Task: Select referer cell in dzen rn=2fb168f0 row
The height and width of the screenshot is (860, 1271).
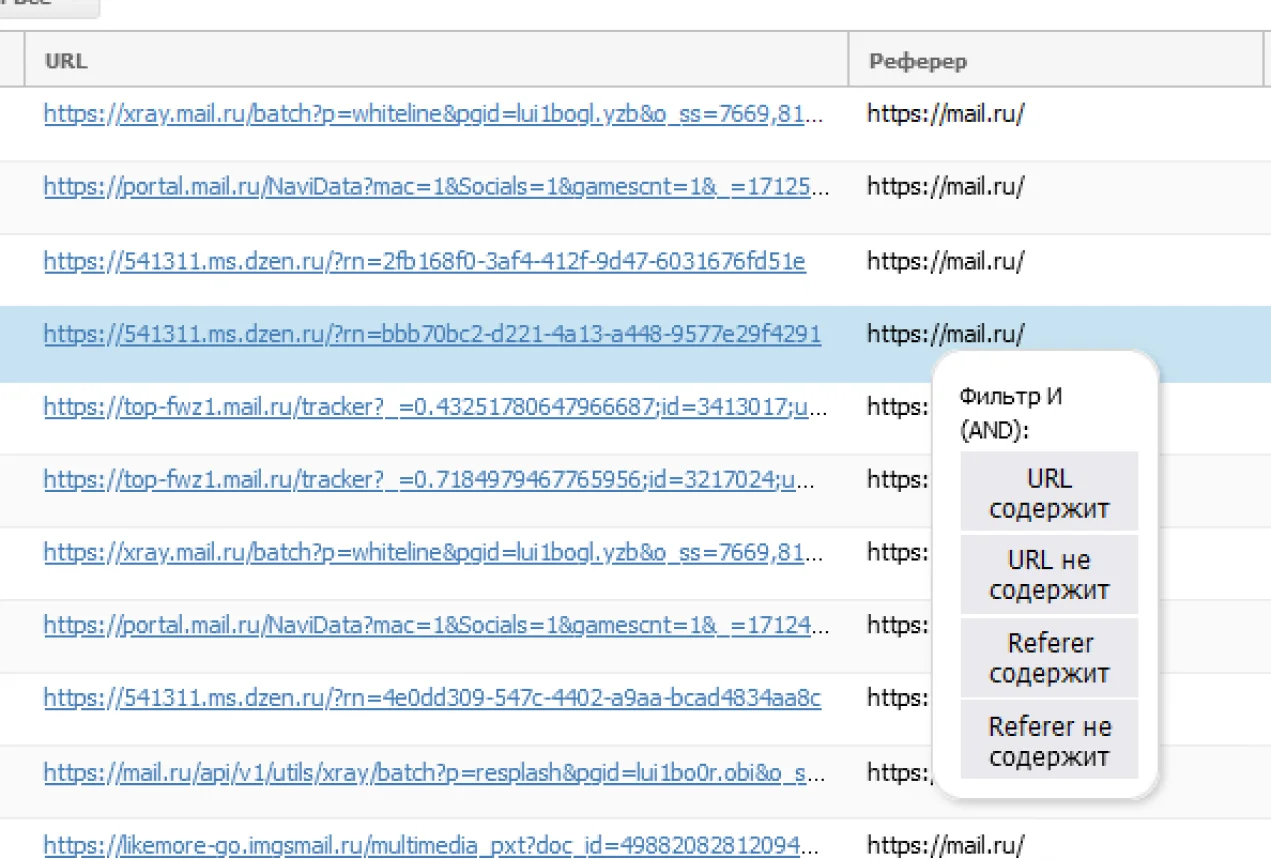Action: click(x=946, y=261)
